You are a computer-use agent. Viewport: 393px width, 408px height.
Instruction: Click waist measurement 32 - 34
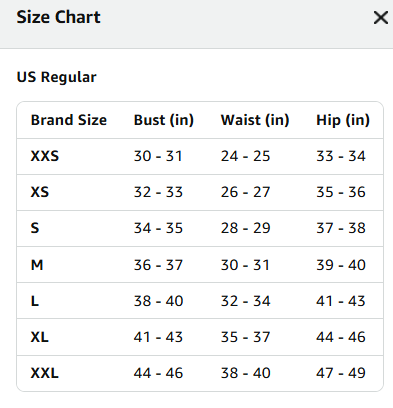pyautogui.click(x=245, y=301)
